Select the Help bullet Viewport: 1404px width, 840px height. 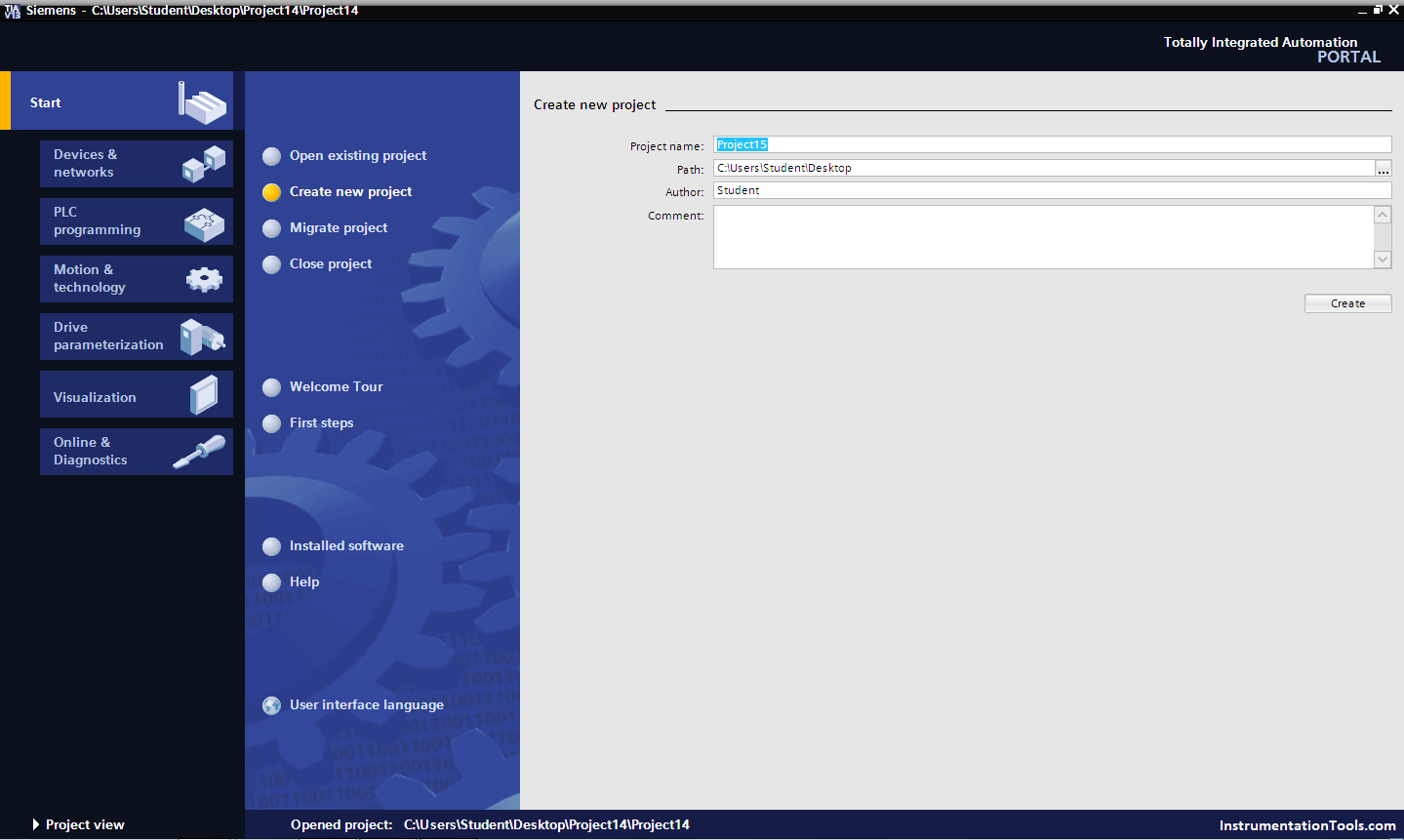pos(272,582)
